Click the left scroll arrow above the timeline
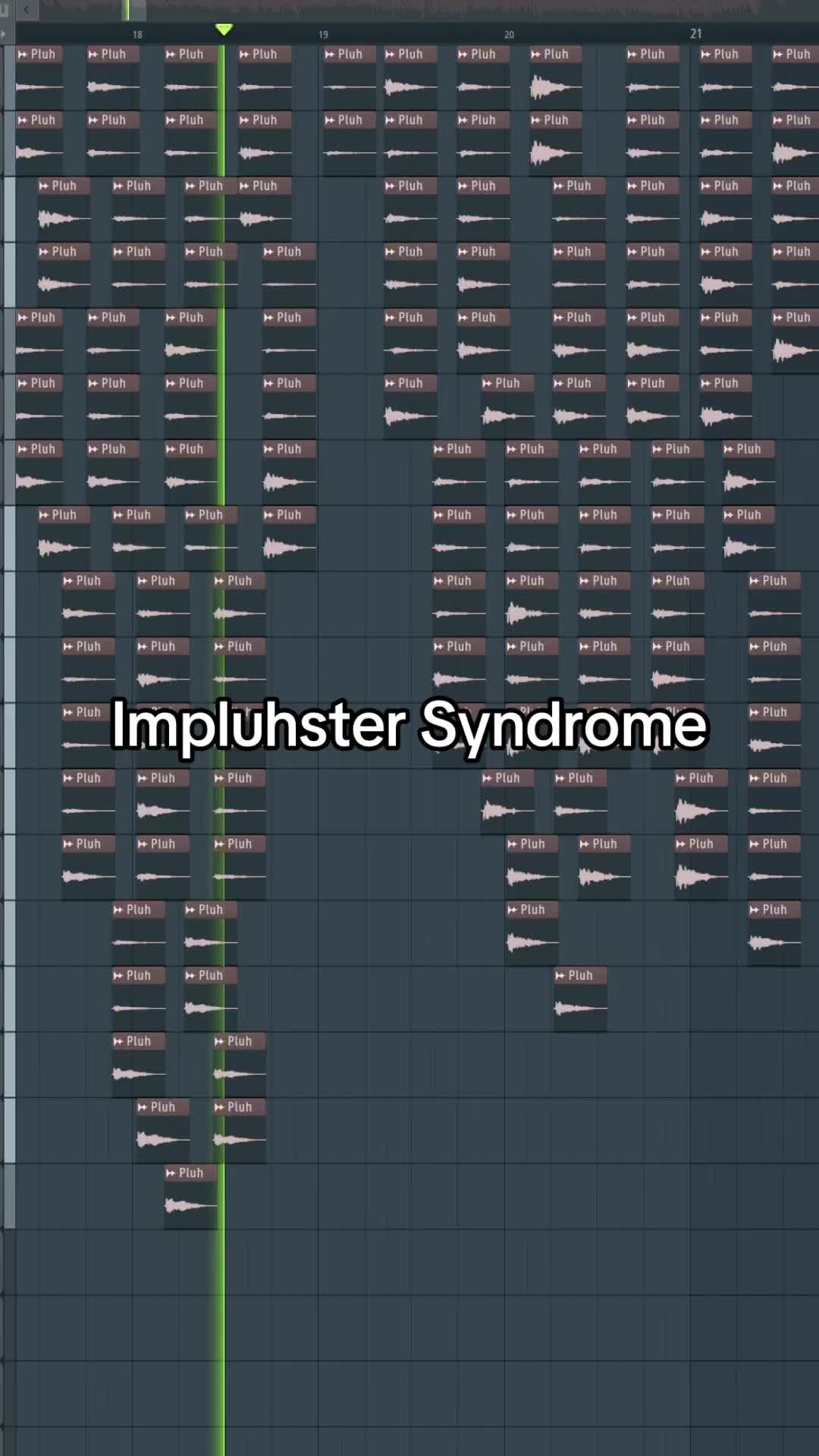Viewport: 819px width, 1456px height. pyautogui.click(x=27, y=10)
